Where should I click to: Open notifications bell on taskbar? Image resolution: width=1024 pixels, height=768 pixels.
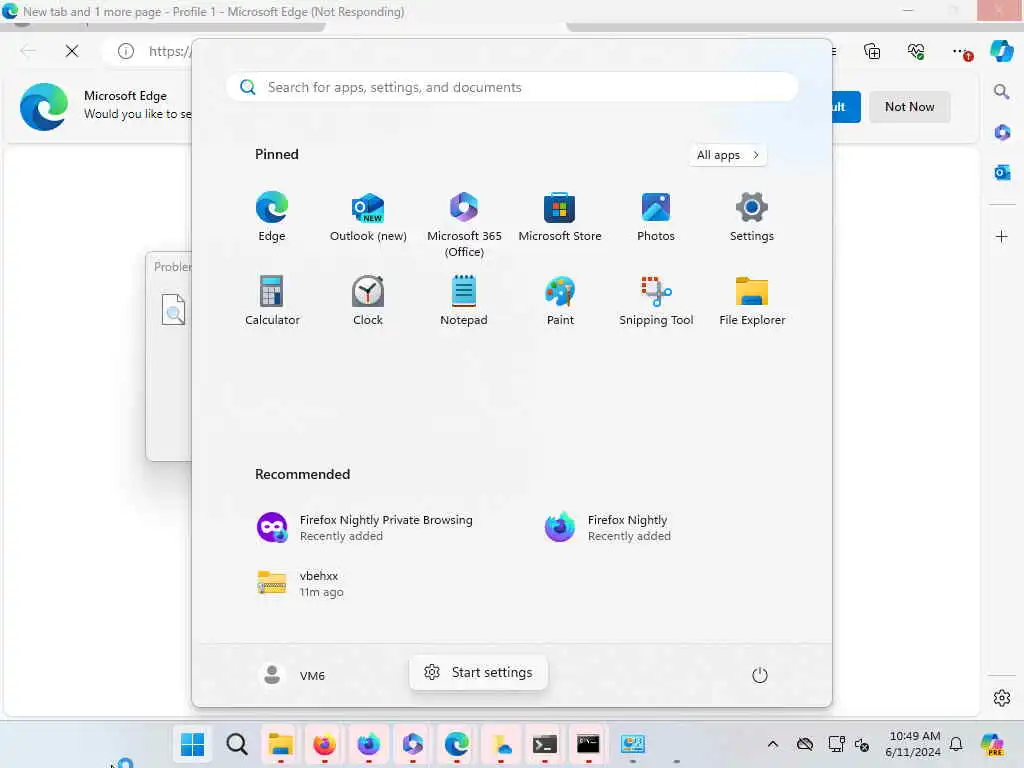pos(956,744)
